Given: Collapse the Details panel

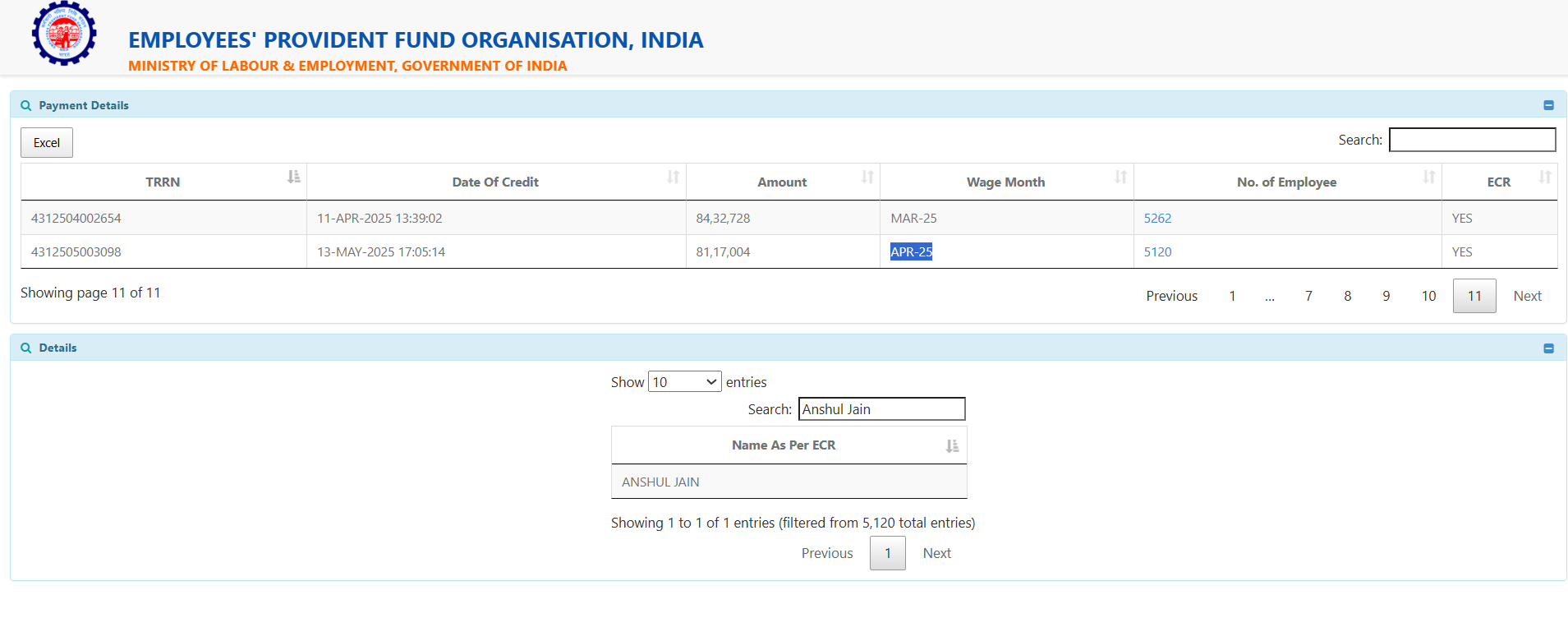Looking at the screenshot, I should 1548,348.
